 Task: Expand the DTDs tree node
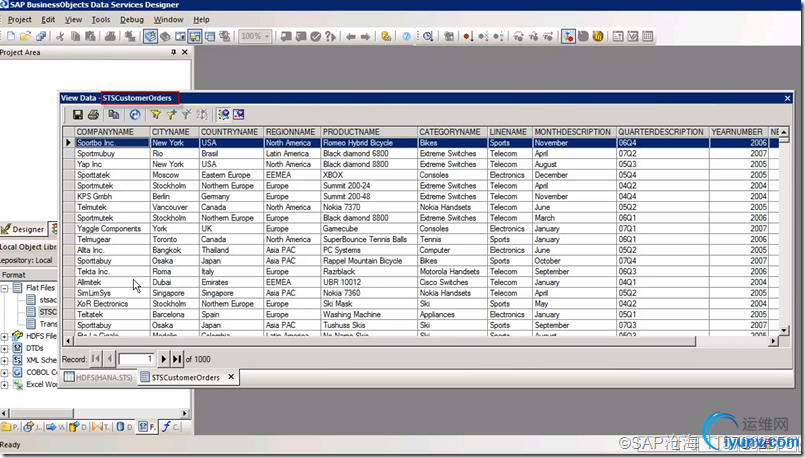click(x=5, y=347)
